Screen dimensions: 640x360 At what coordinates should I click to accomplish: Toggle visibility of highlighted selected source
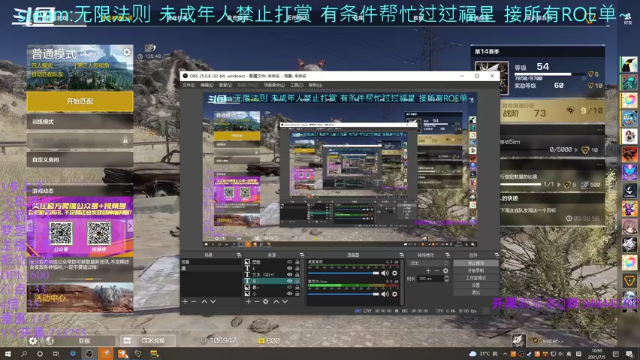point(289,281)
